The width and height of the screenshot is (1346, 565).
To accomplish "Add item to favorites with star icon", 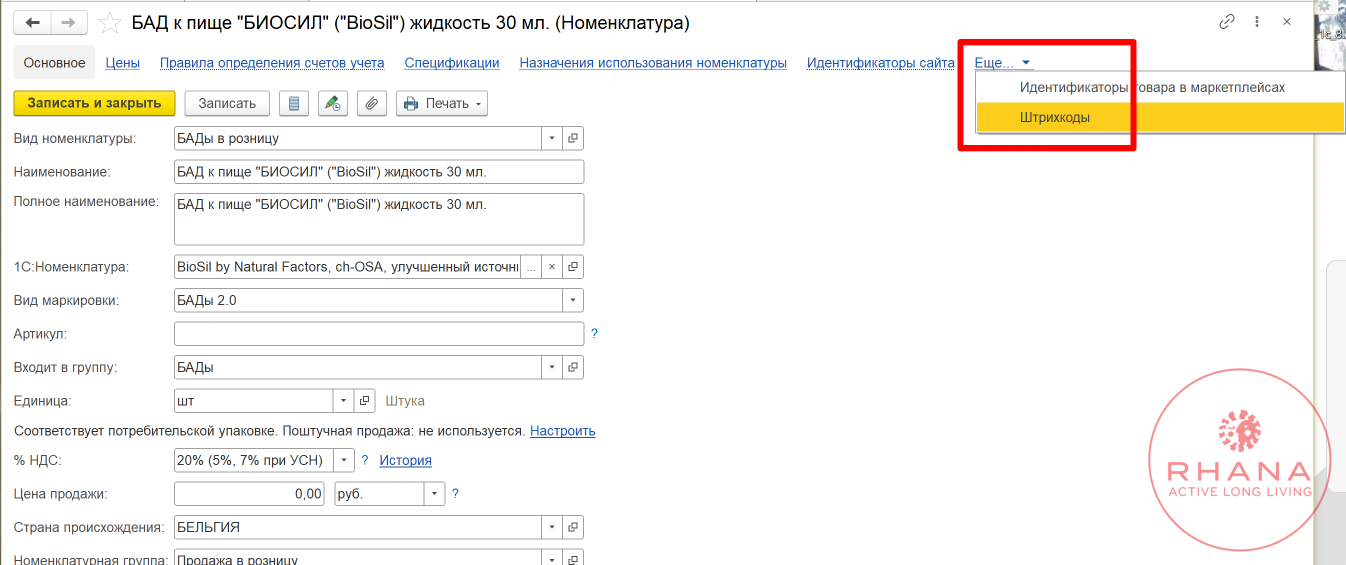I will pyautogui.click(x=111, y=23).
